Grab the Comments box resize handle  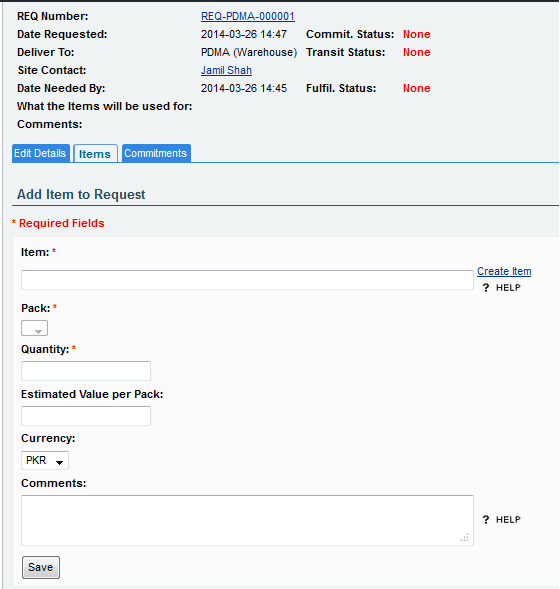click(465, 538)
